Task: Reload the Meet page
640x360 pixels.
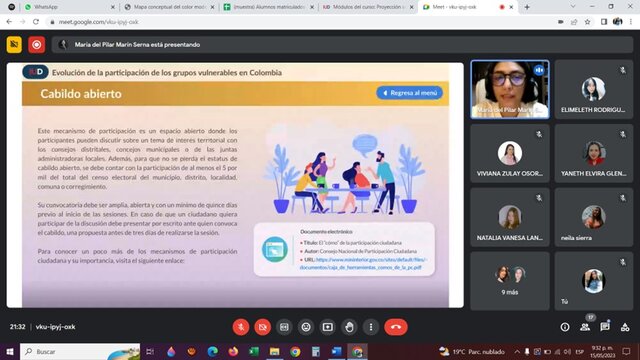Action: tap(36, 22)
